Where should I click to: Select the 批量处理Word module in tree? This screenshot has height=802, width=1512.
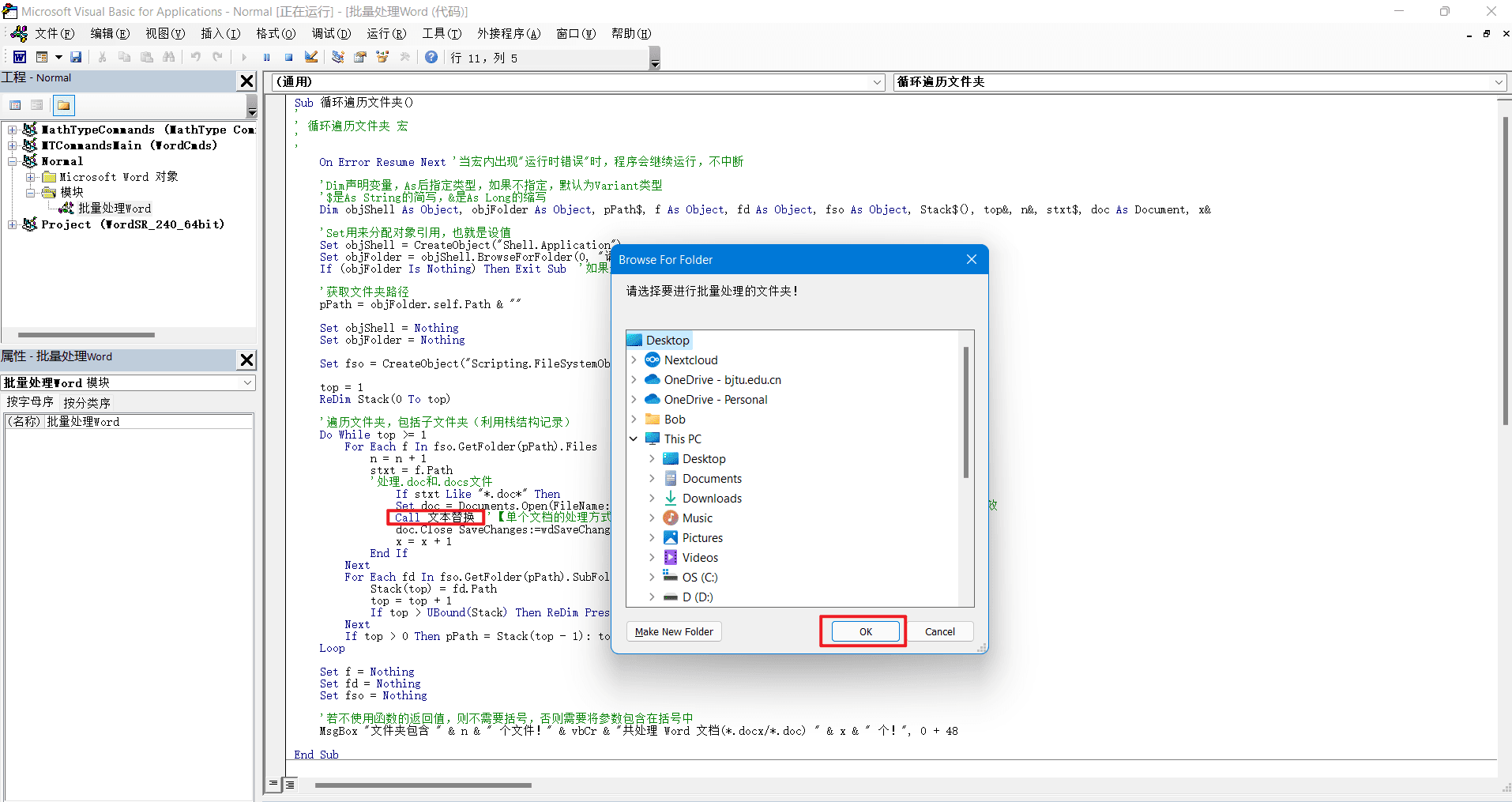pyautogui.click(x=115, y=209)
